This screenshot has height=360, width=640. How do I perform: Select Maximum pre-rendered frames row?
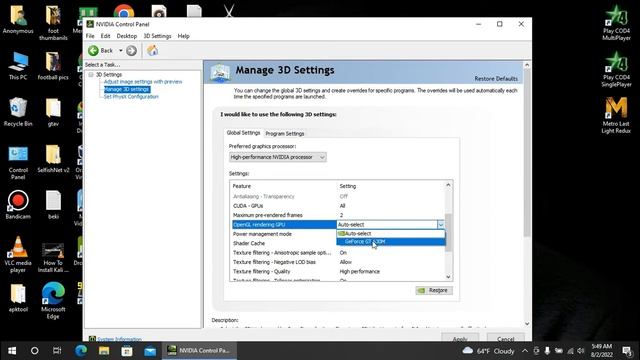(338, 215)
